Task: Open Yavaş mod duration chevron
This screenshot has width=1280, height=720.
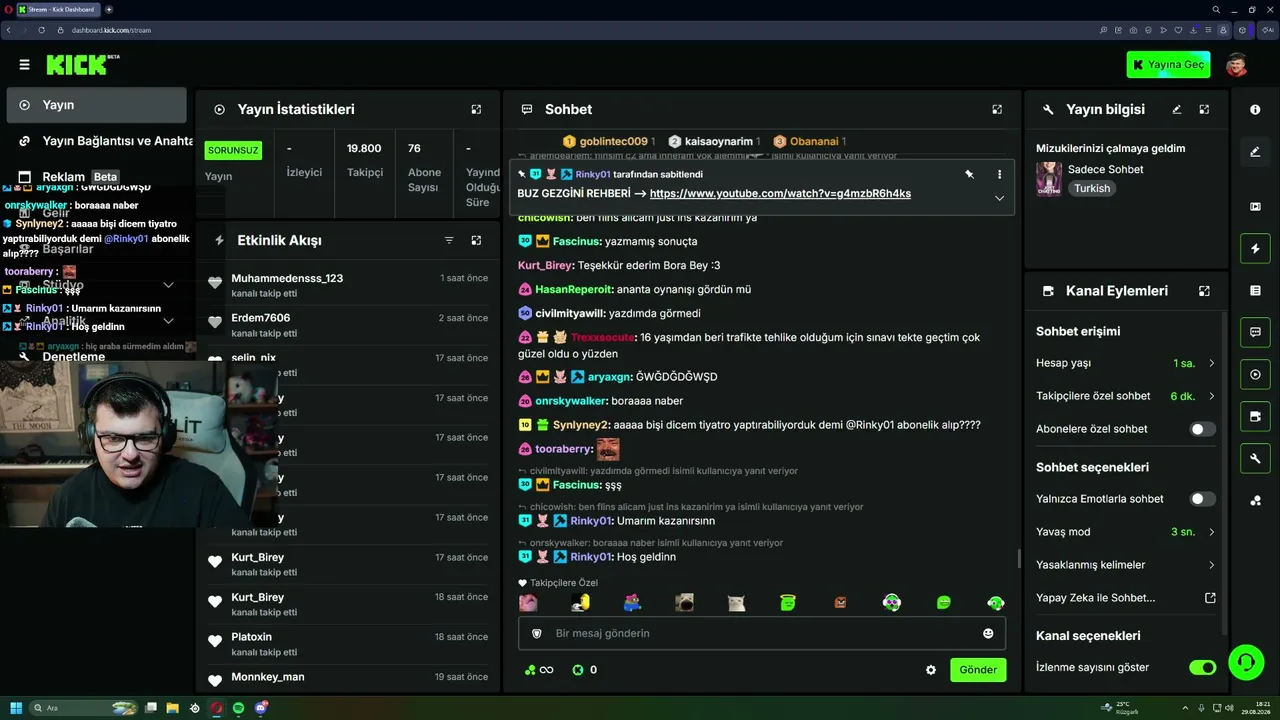Action: coord(1211,532)
